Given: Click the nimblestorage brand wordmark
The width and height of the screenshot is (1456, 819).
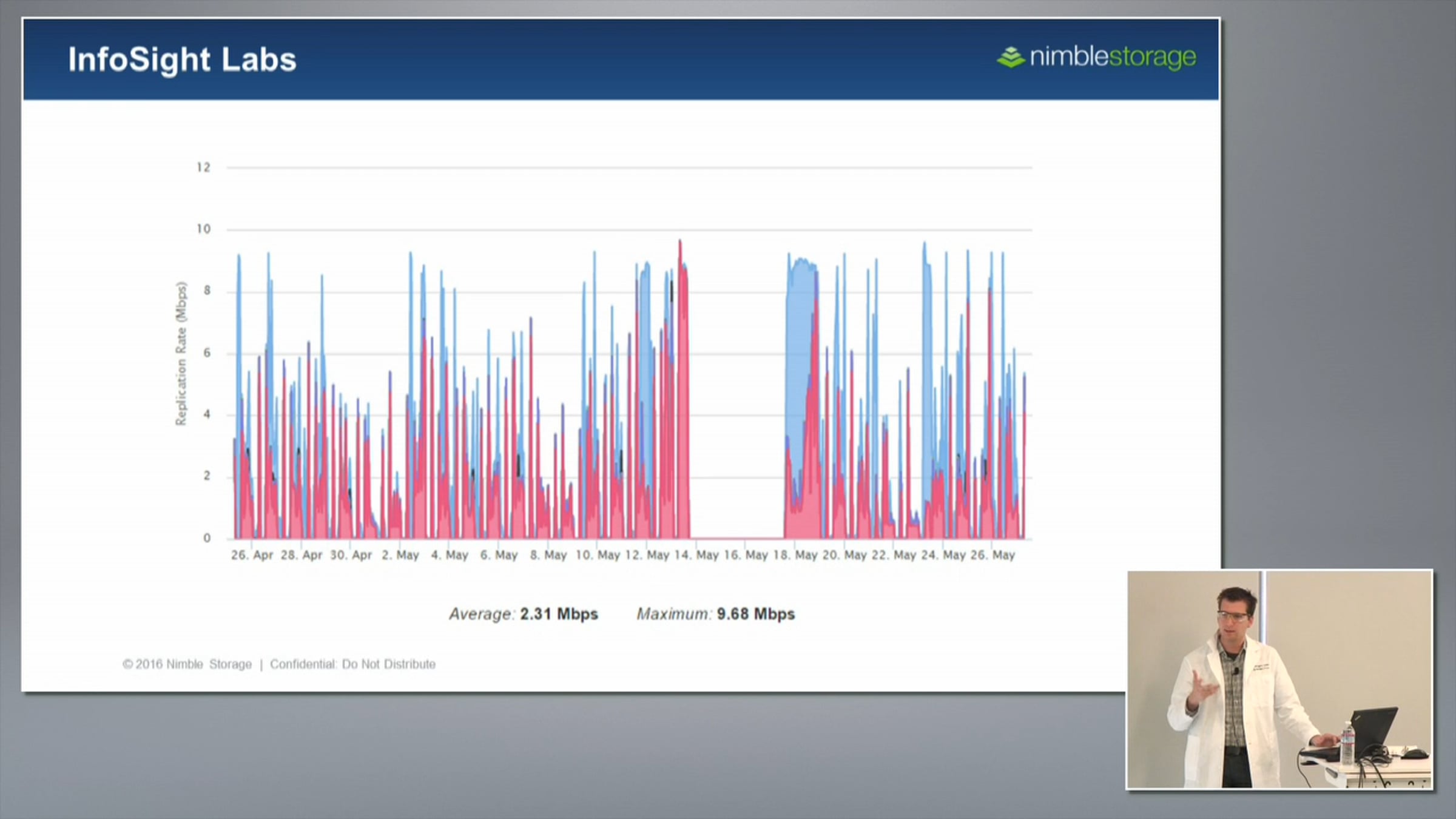Looking at the screenshot, I should tap(1113, 57).
